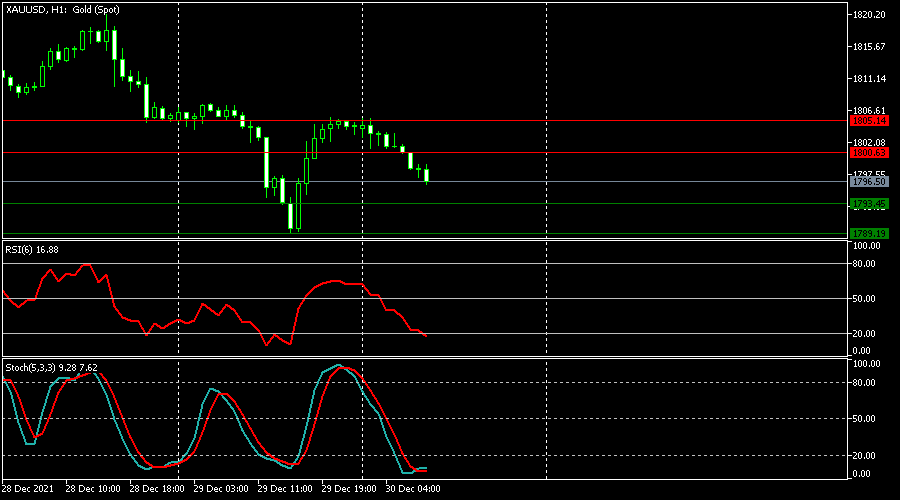
Task: Click the 0.00 value on RSI scale
Action: tap(862, 351)
